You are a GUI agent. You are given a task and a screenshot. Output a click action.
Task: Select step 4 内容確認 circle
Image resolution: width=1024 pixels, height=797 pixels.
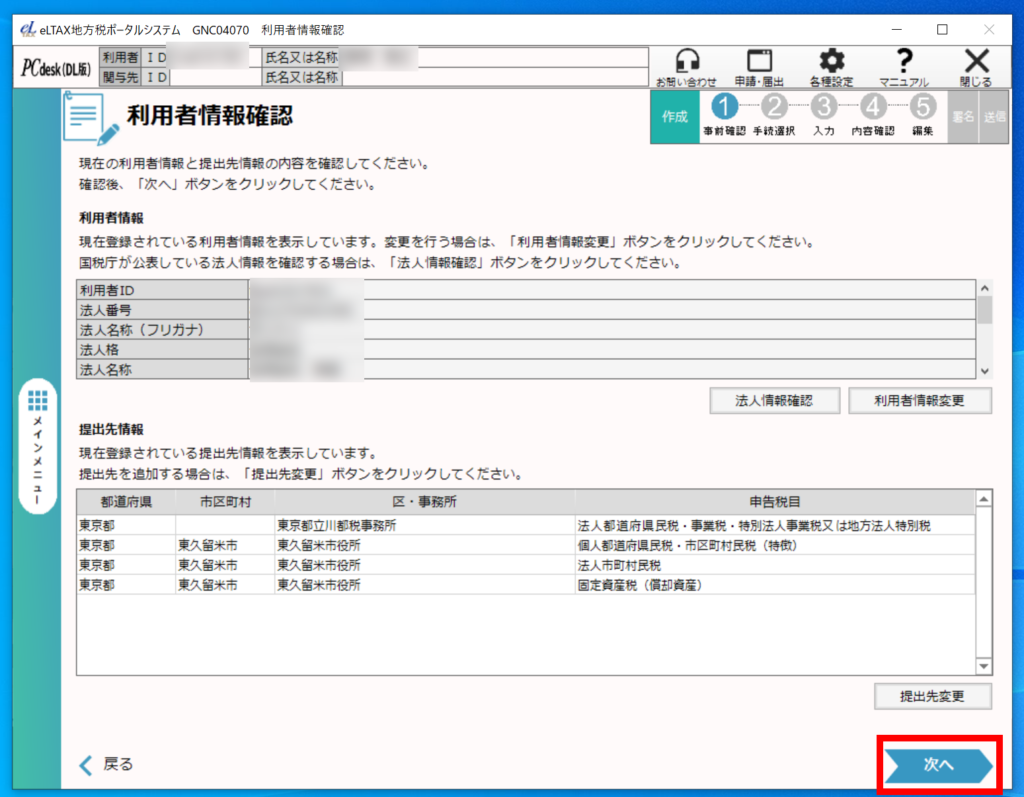coord(873,108)
